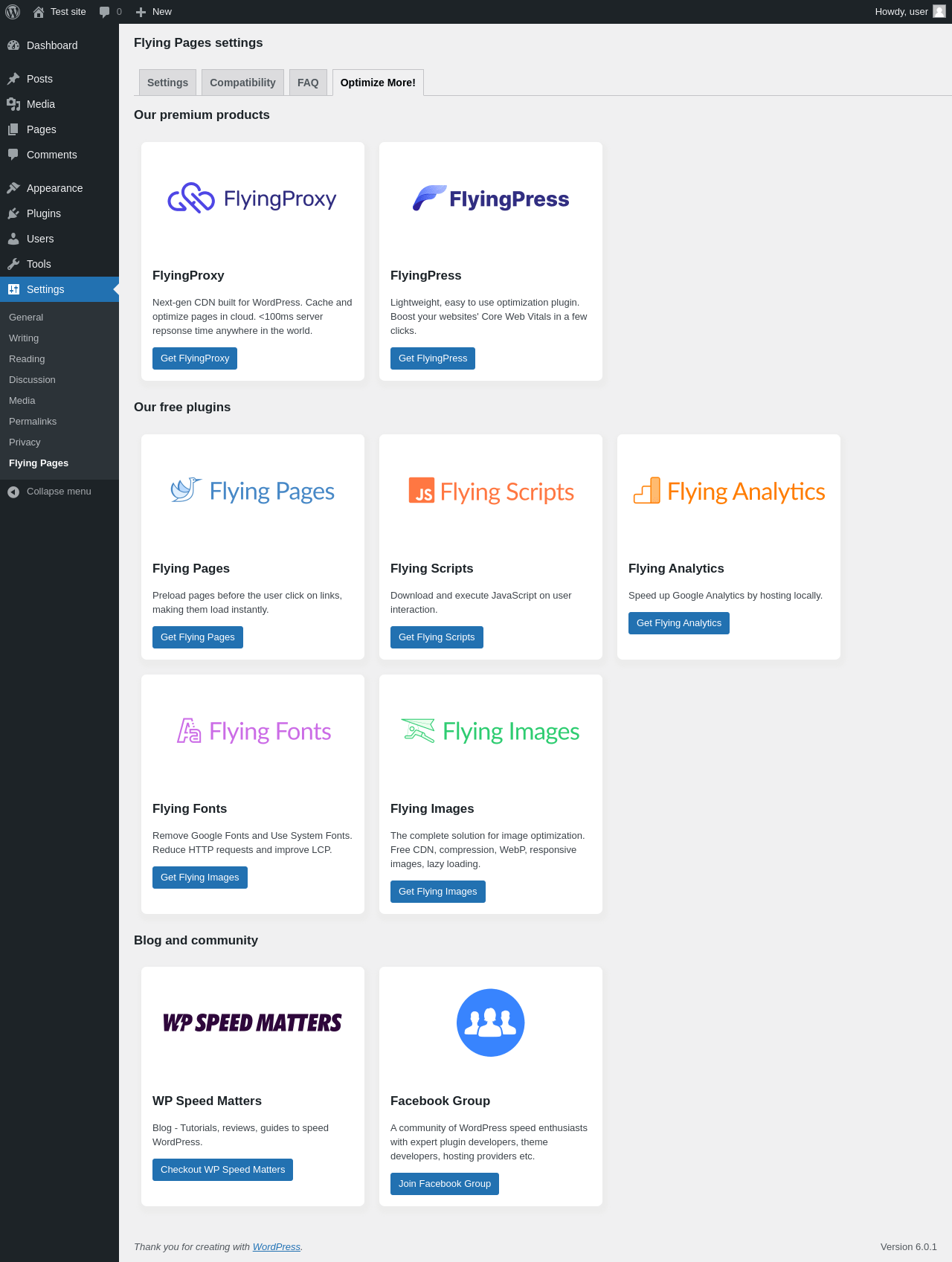This screenshot has width=952, height=1262.
Task: Click the Flying Analytics chart logo
Action: (x=729, y=491)
